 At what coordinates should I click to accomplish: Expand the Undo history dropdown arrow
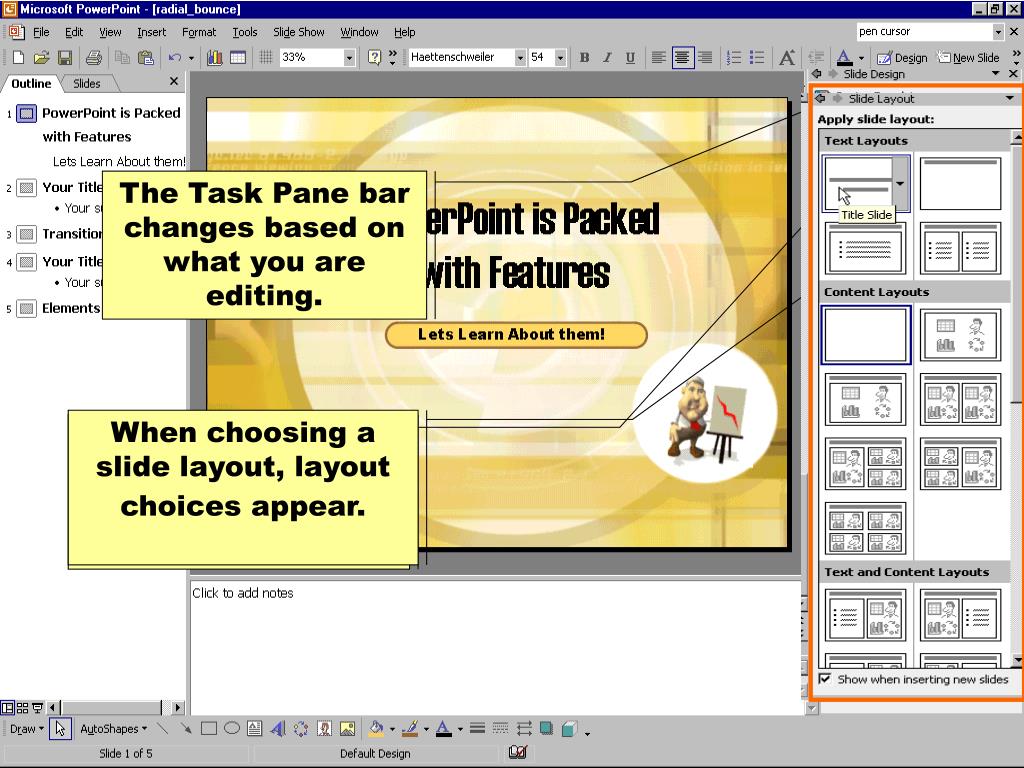click(x=191, y=57)
